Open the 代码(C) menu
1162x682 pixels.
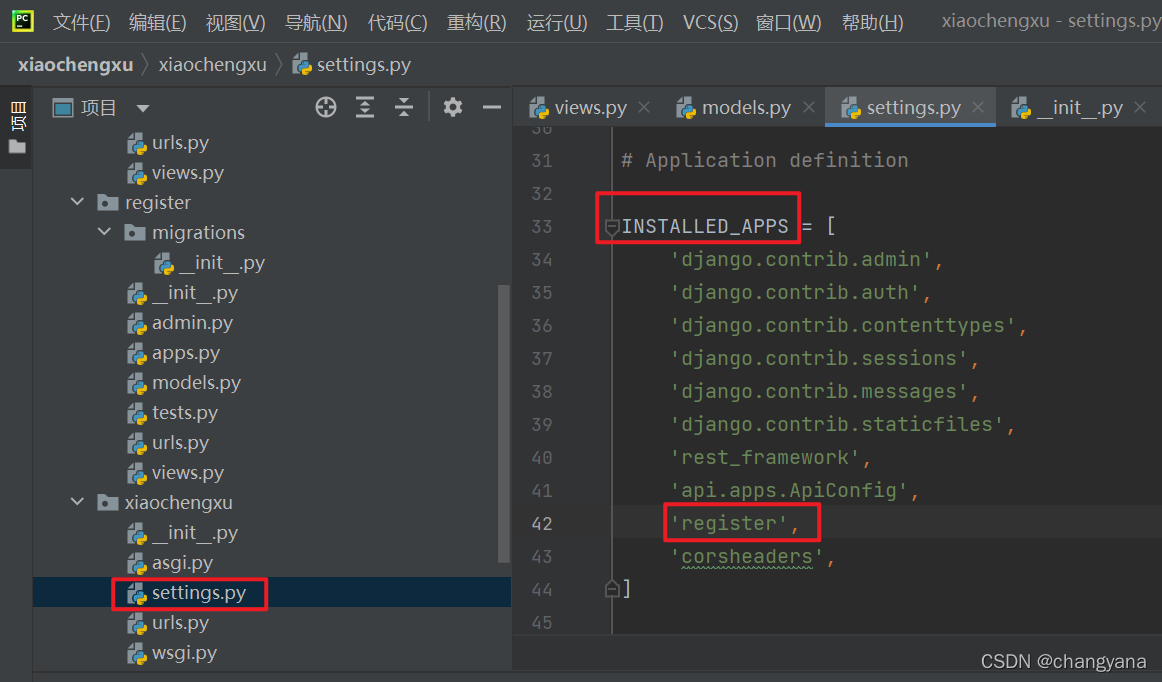[x=397, y=22]
